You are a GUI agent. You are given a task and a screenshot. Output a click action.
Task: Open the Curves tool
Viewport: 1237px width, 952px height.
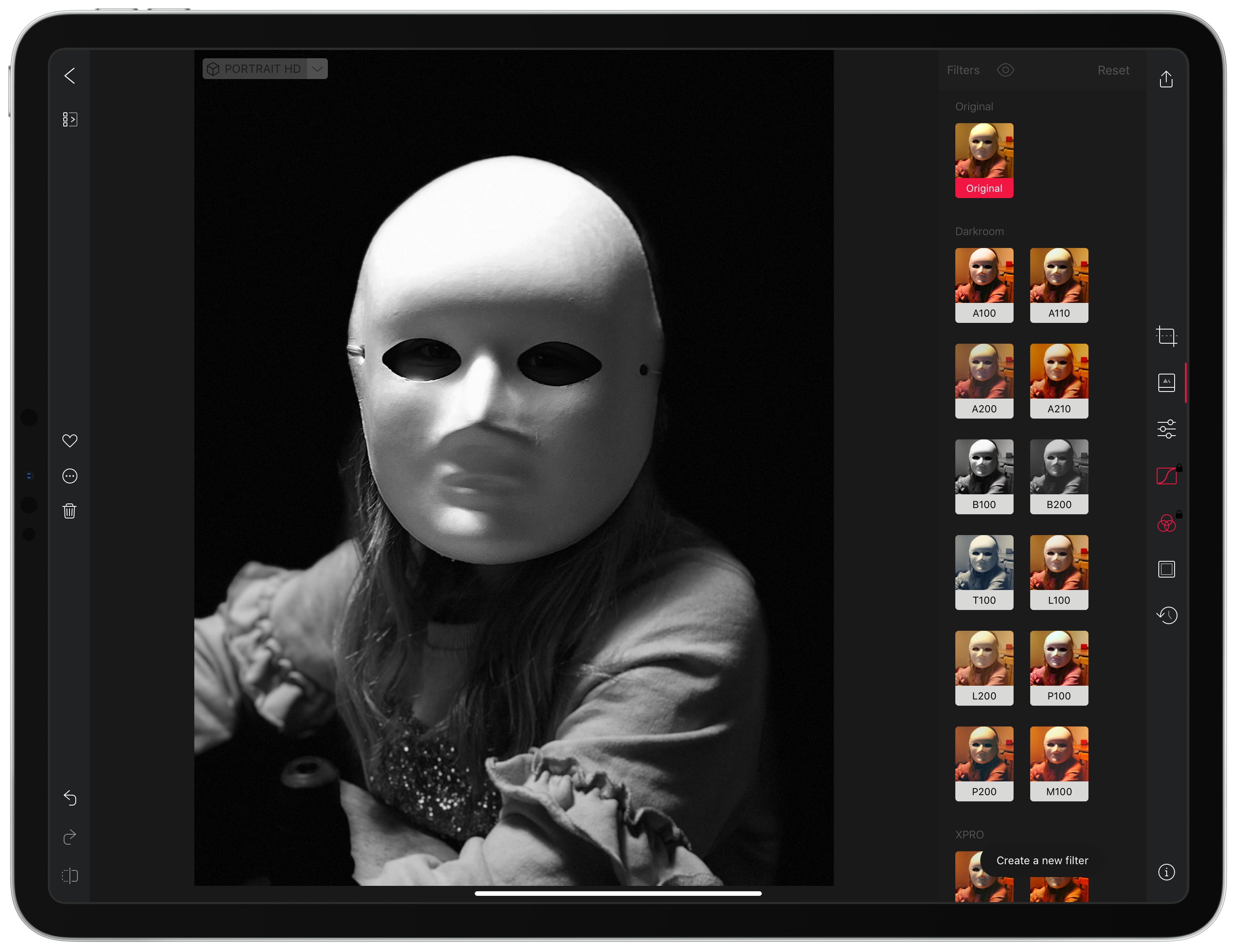[1166, 476]
